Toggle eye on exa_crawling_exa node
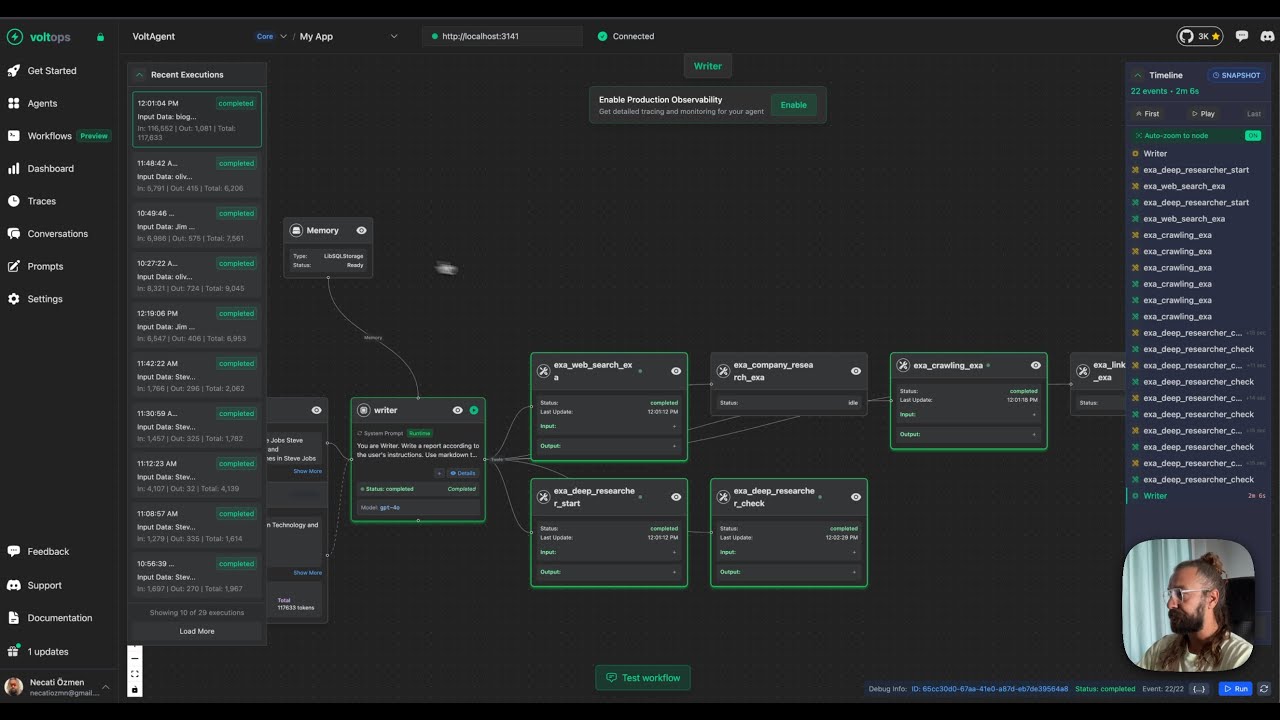1280x720 pixels. (x=1036, y=365)
